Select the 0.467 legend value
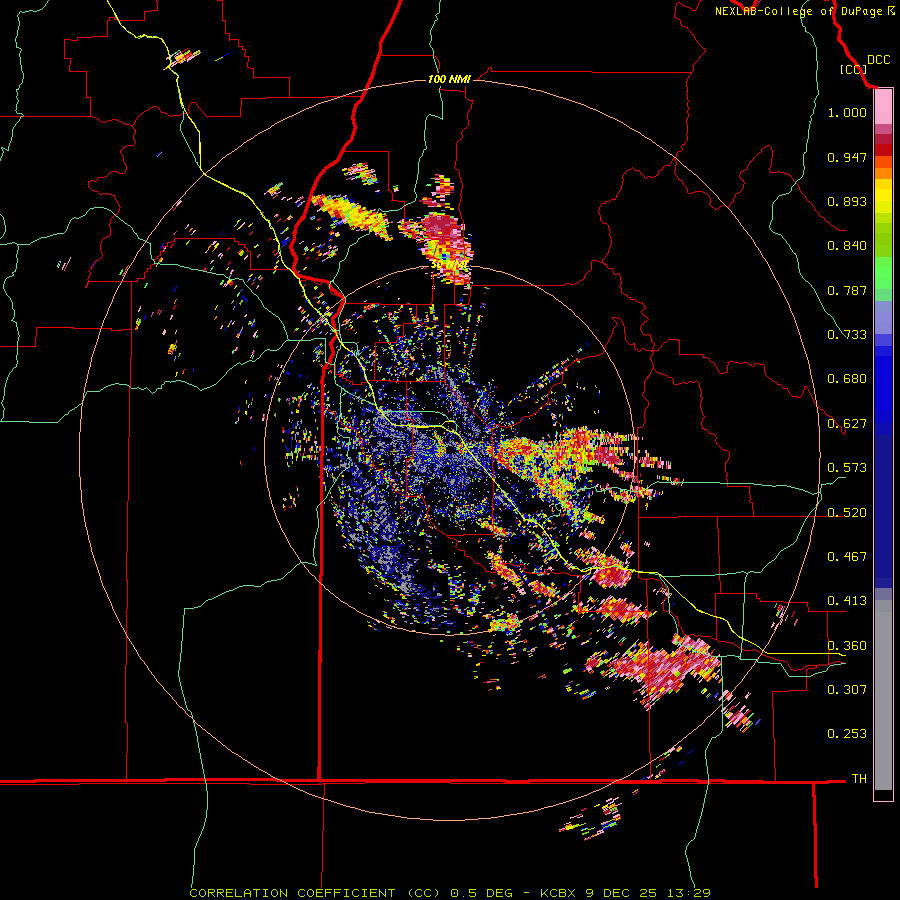The height and width of the screenshot is (900, 900). click(x=847, y=557)
